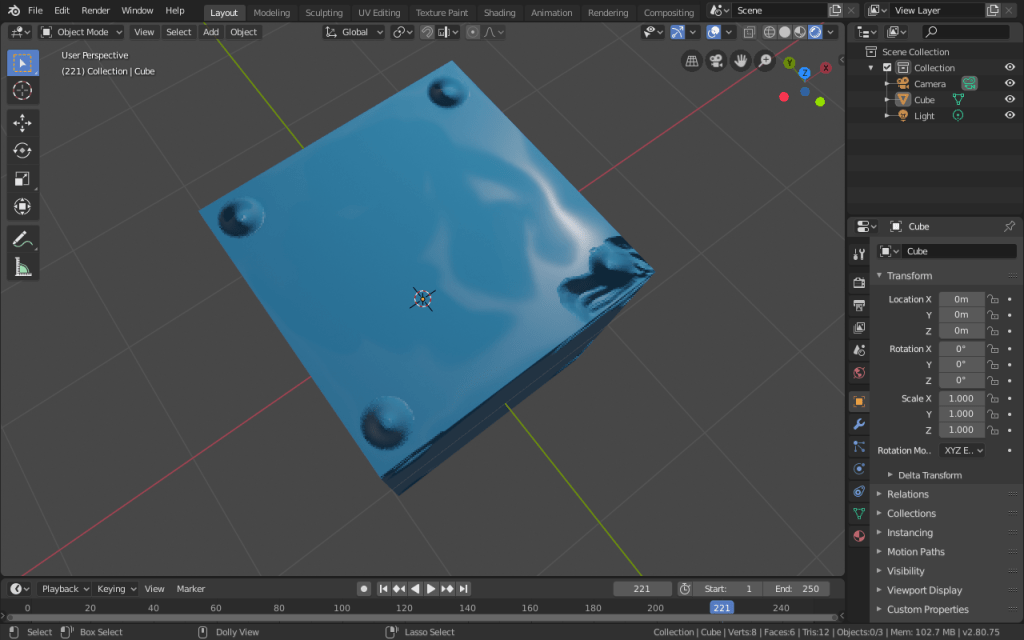Play the animation forward

coord(430,588)
